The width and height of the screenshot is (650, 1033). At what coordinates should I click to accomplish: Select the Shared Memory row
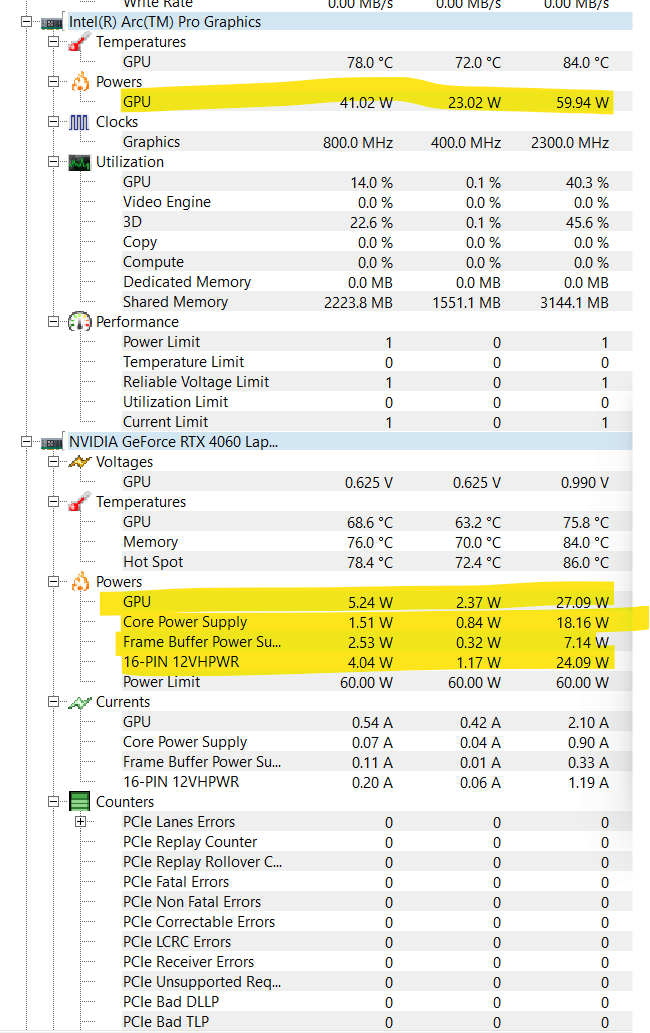(x=175, y=302)
